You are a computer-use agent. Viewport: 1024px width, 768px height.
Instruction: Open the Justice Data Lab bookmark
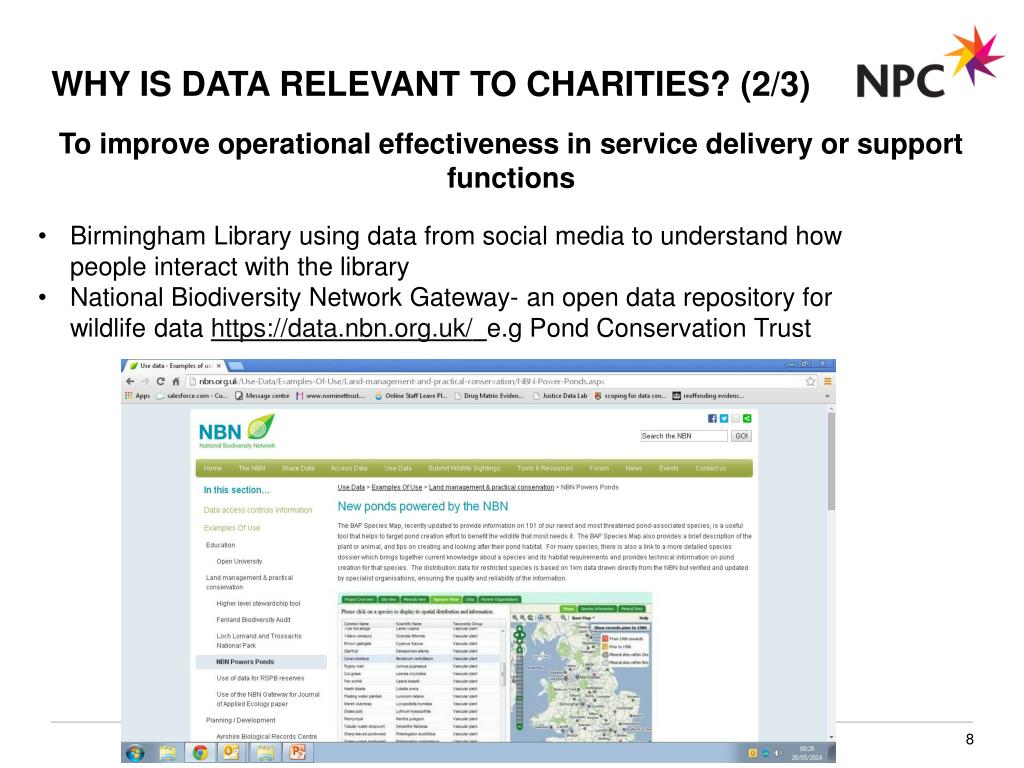[x=560, y=396]
